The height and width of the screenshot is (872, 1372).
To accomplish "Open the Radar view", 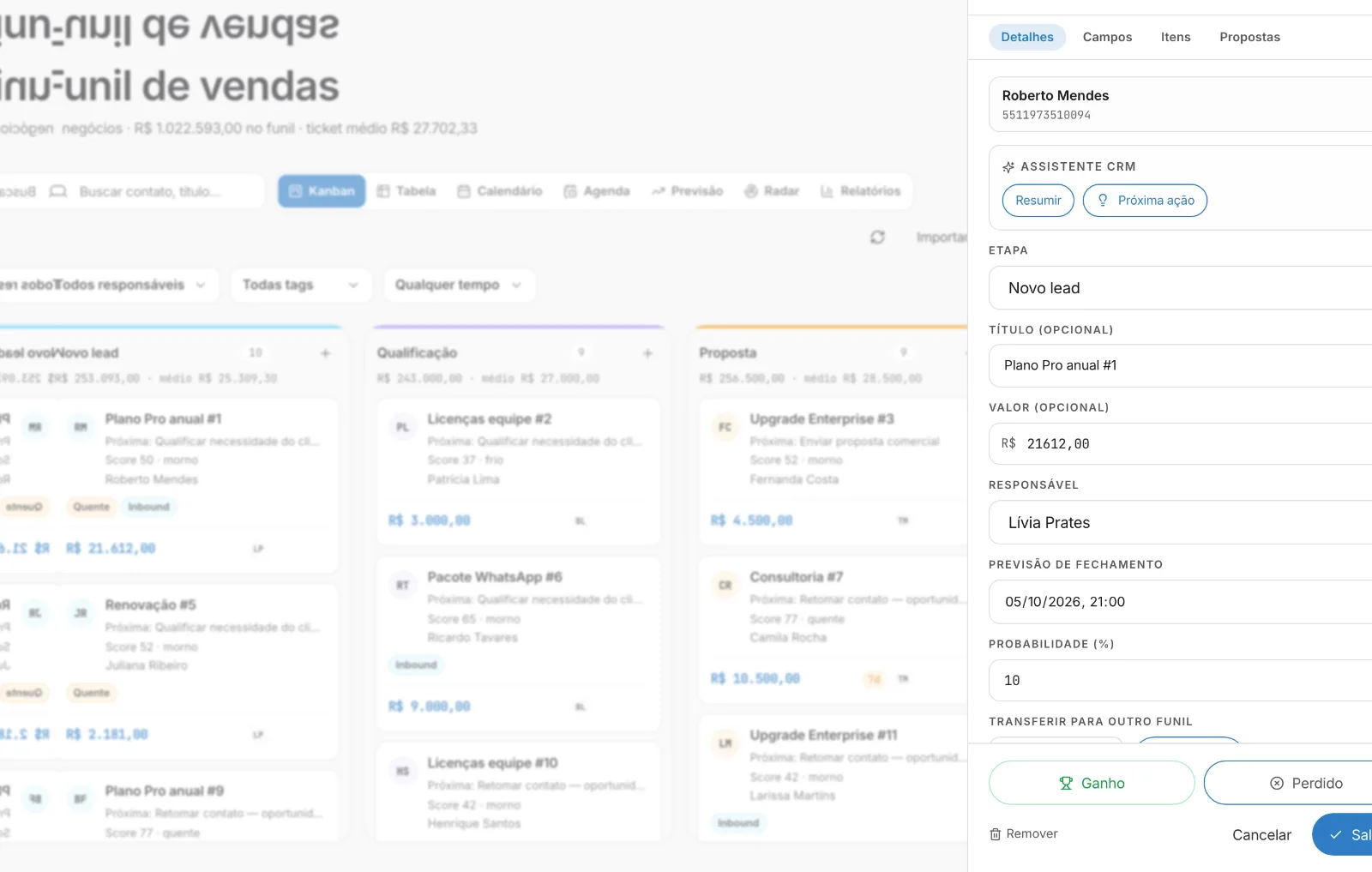I will (x=772, y=191).
